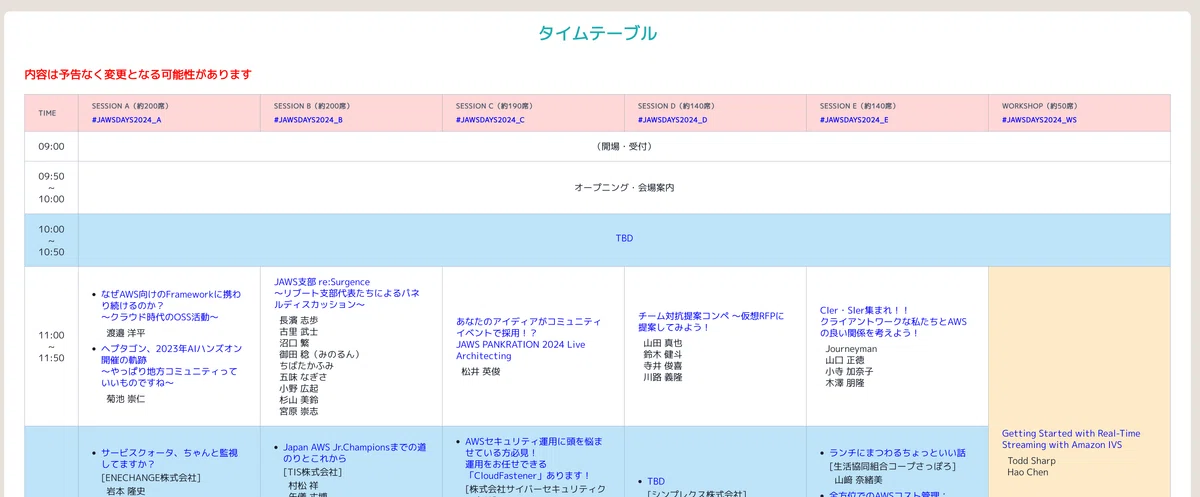
Task: Click the (開場・受付) row text
Action: (624, 146)
